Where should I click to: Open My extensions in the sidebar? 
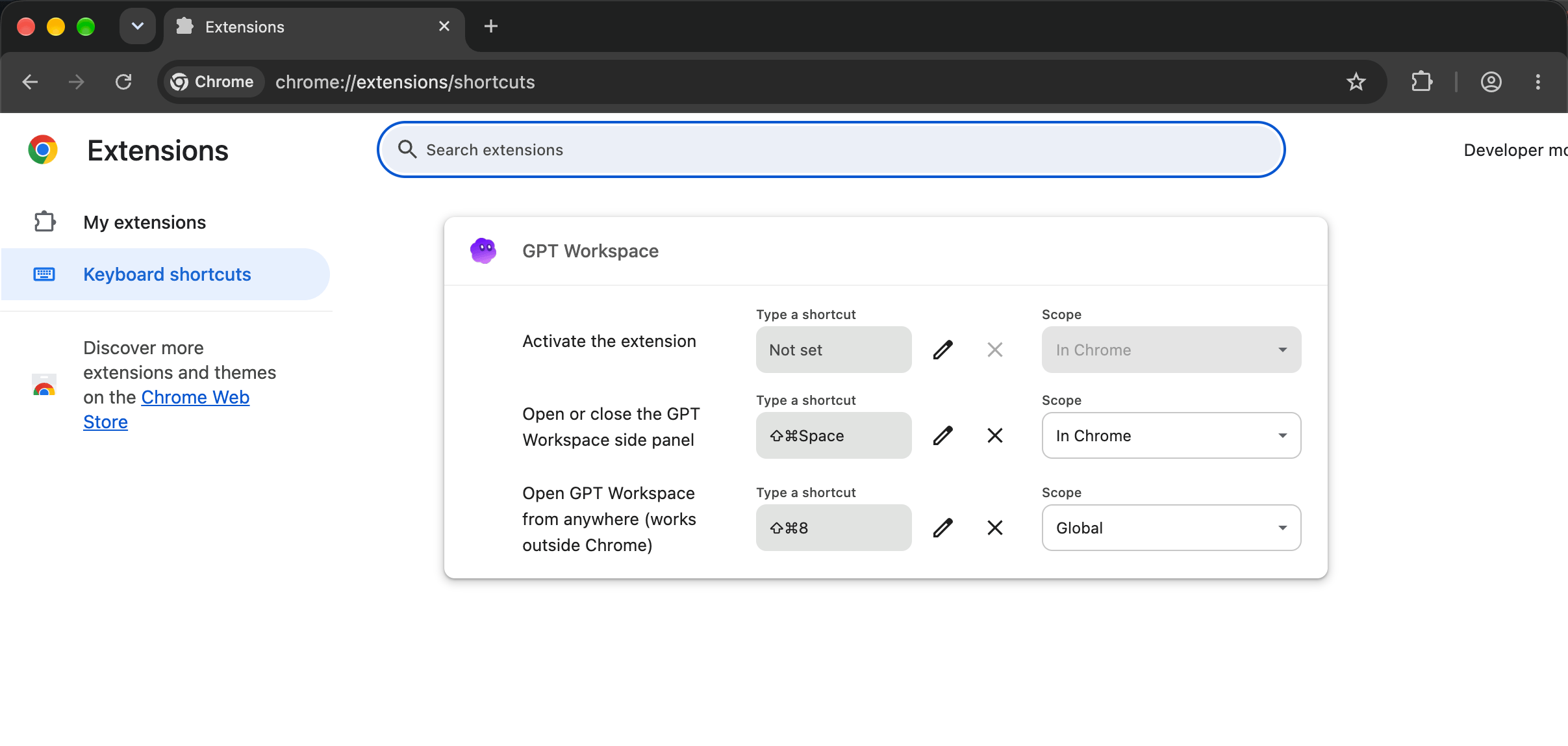click(x=166, y=222)
